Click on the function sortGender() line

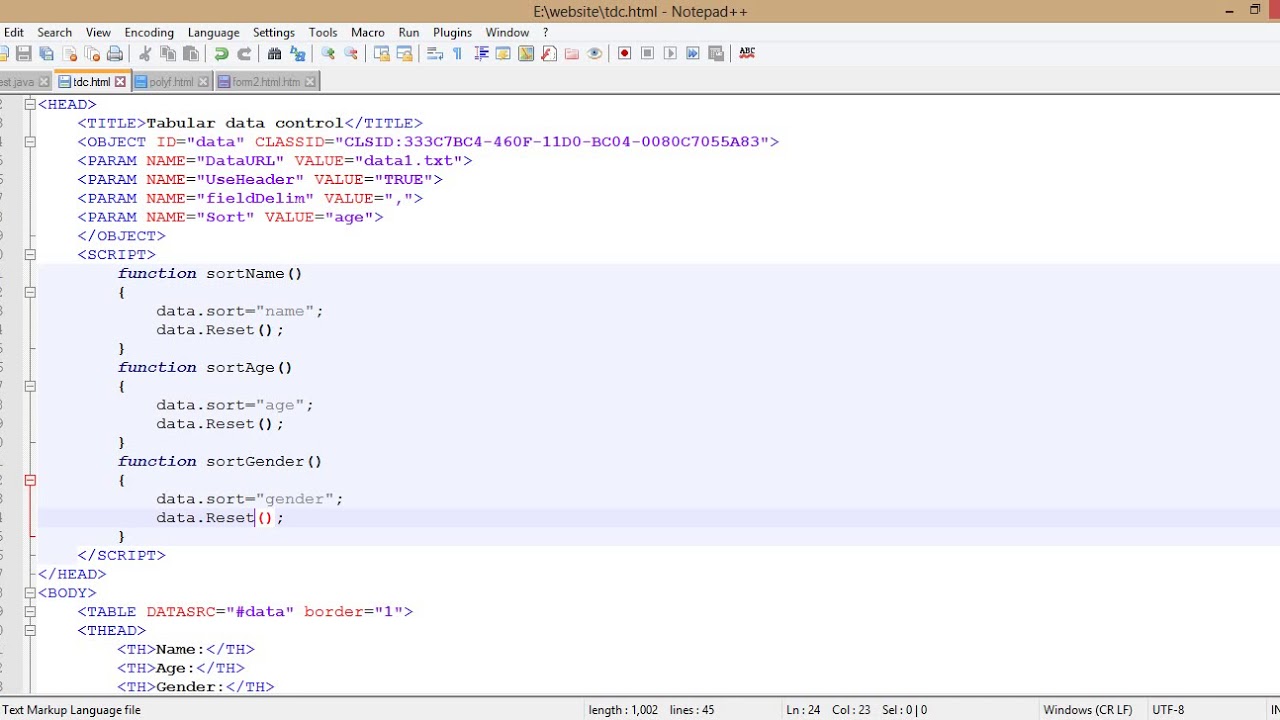pyautogui.click(x=220, y=461)
